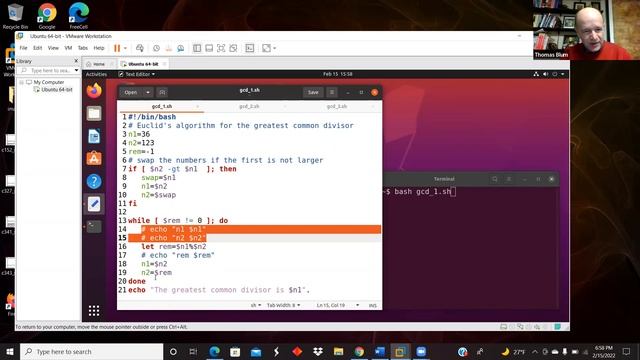Click the Windows taskbar search box
640x360 pixels.
click(x=91, y=351)
